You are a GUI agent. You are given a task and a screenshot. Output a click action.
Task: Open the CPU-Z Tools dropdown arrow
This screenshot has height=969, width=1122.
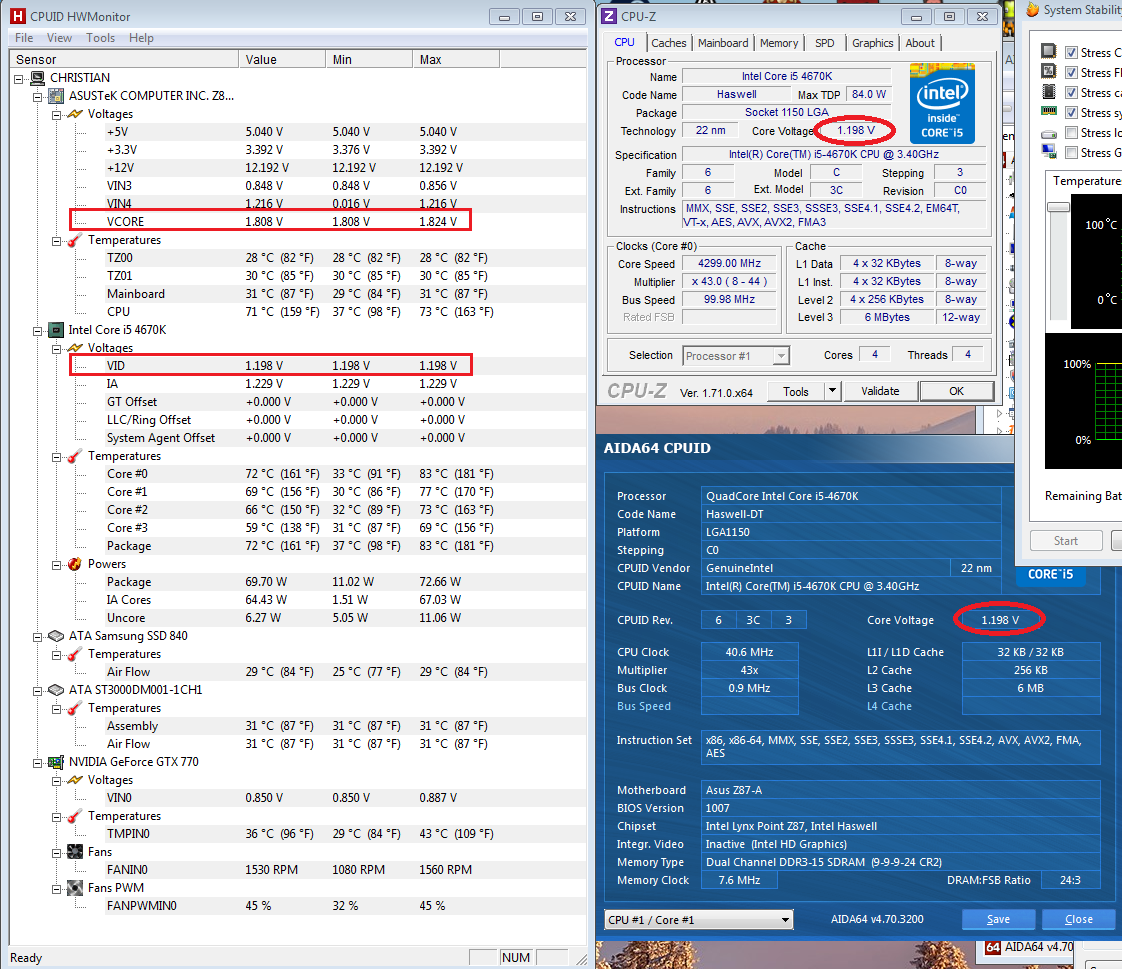tap(831, 391)
